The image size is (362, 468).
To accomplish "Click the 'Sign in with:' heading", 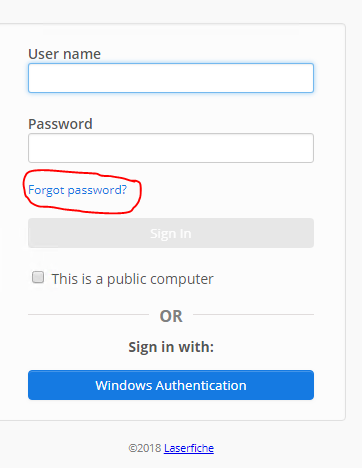I will pyautogui.click(x=171, y=347).
